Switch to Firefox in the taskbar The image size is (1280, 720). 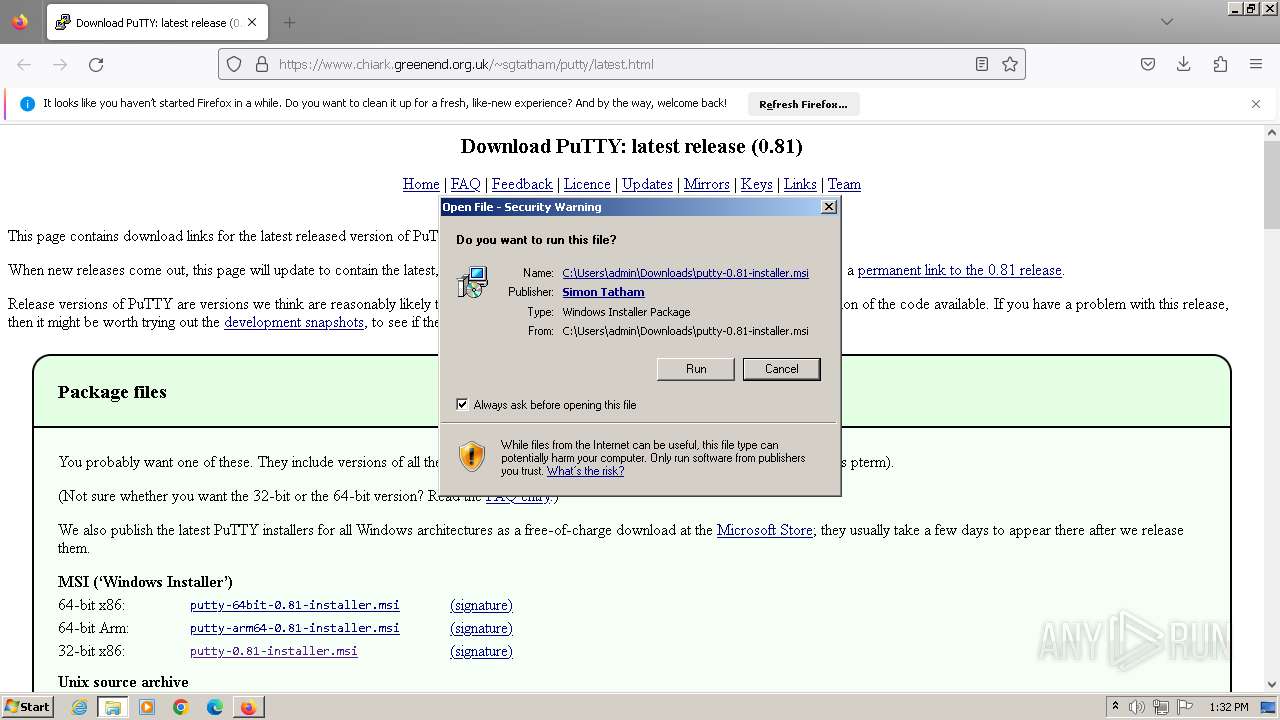tap(248, 707)
